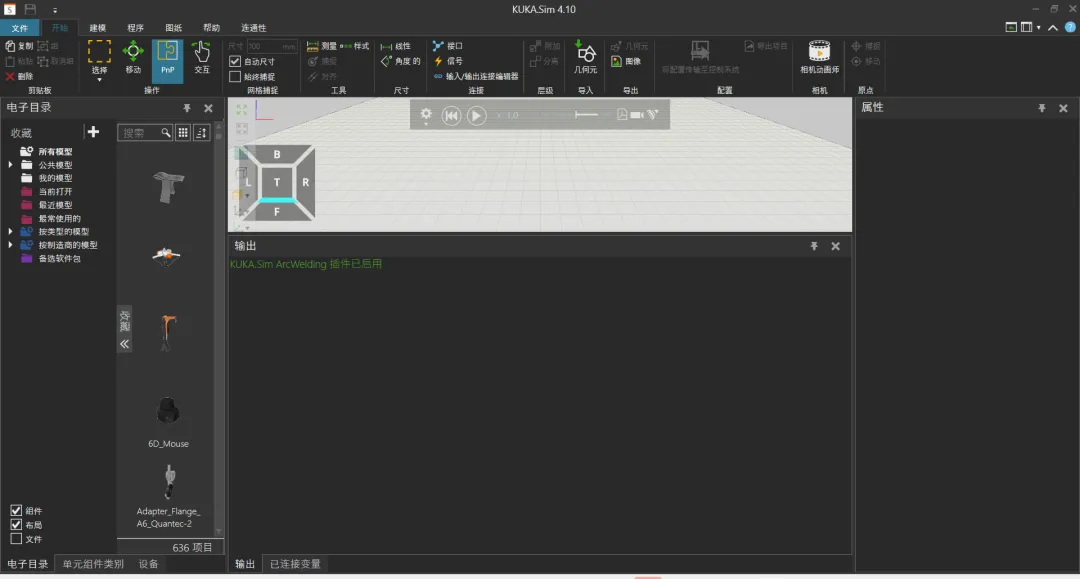Switch to 程序 ribbon tab
The width and height of the screenshot is (1080, 579).
(x=136, y=28)
